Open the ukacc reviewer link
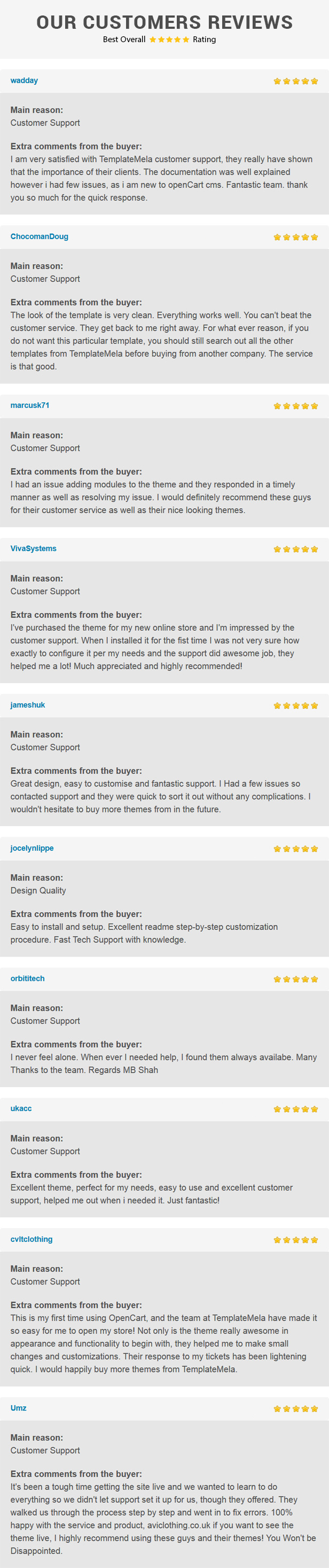Image resolution: width=329 pixels, height=1568 pixels. point(21,1108)
